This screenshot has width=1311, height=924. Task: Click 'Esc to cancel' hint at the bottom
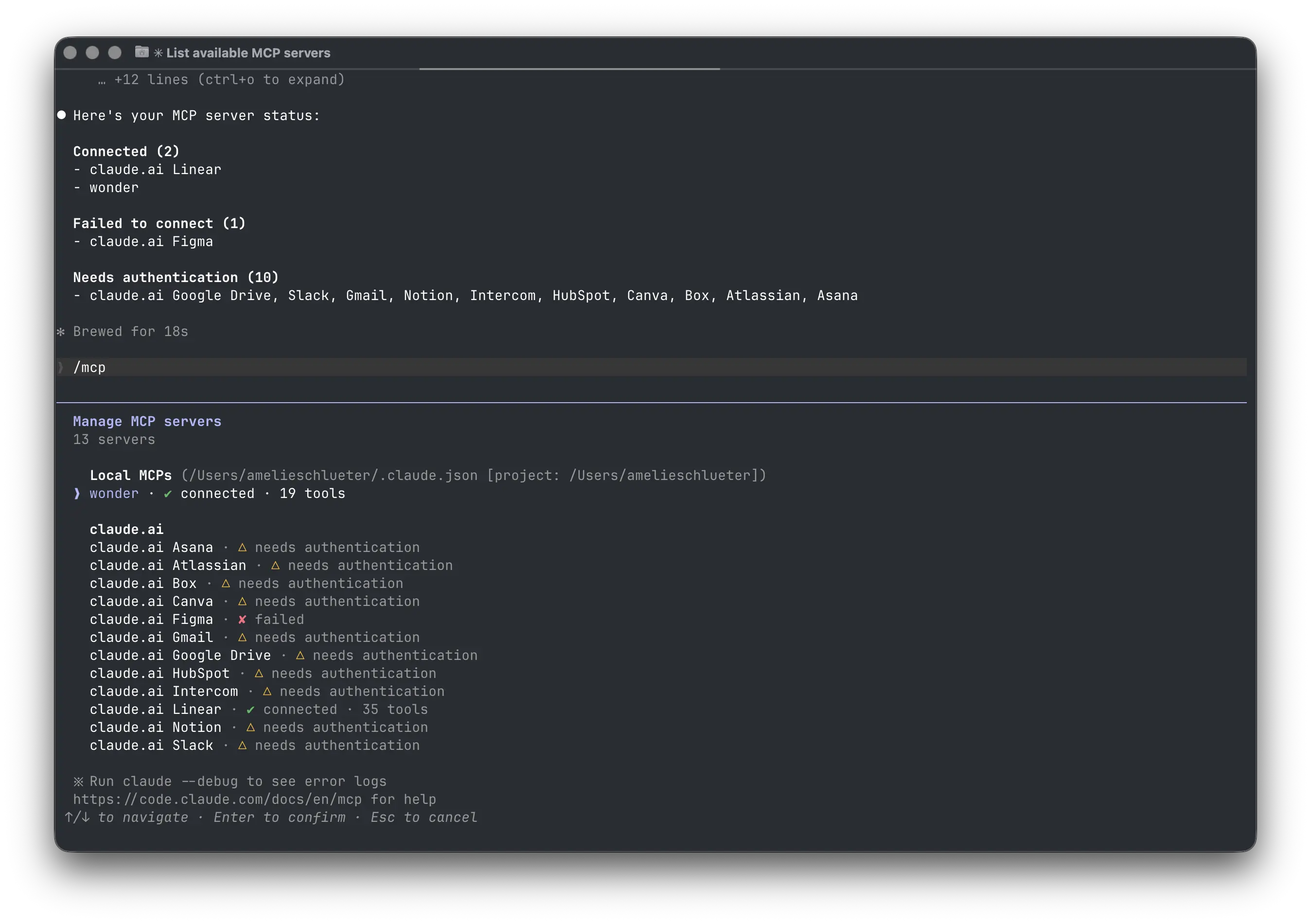pyautogui.click(x=424, y=817)
